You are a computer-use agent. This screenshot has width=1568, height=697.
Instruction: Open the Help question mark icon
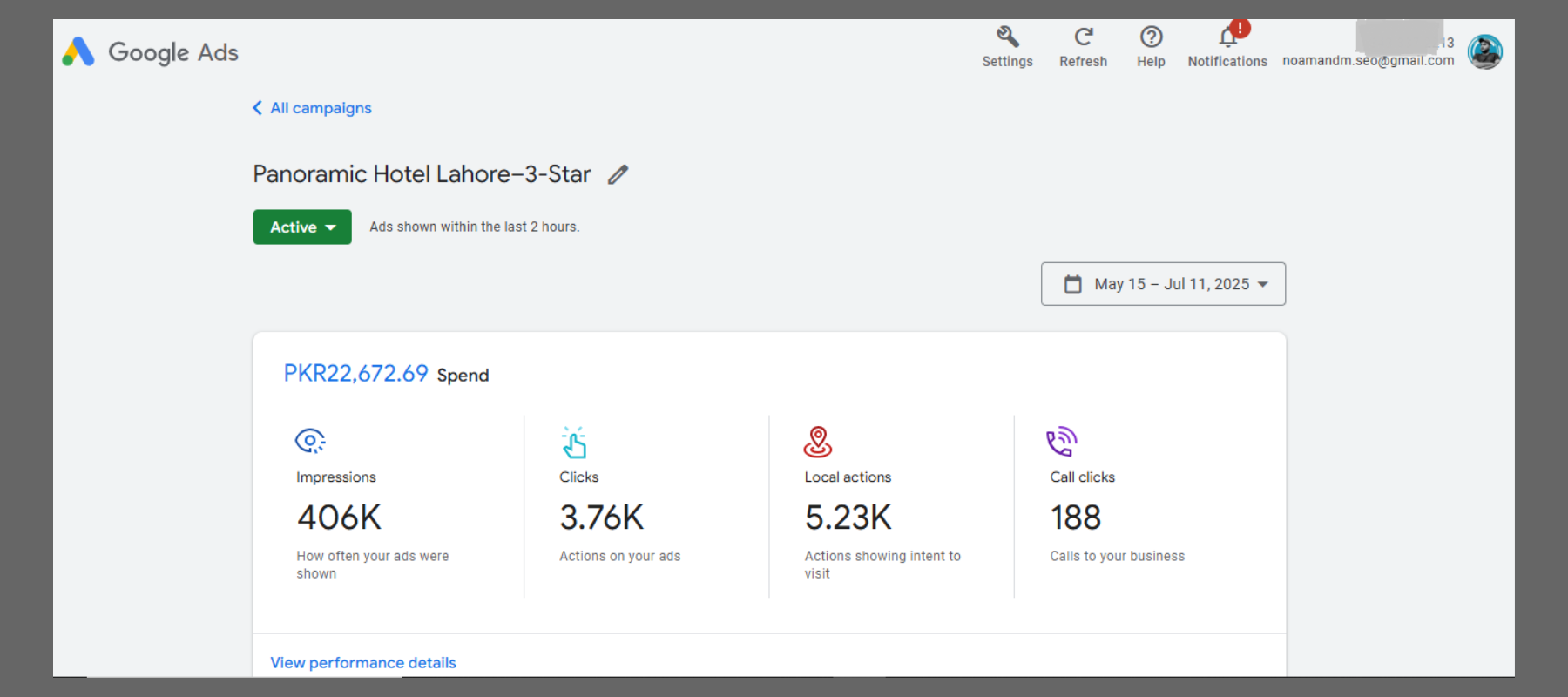pyautogui.click(x=1151, y=37)
